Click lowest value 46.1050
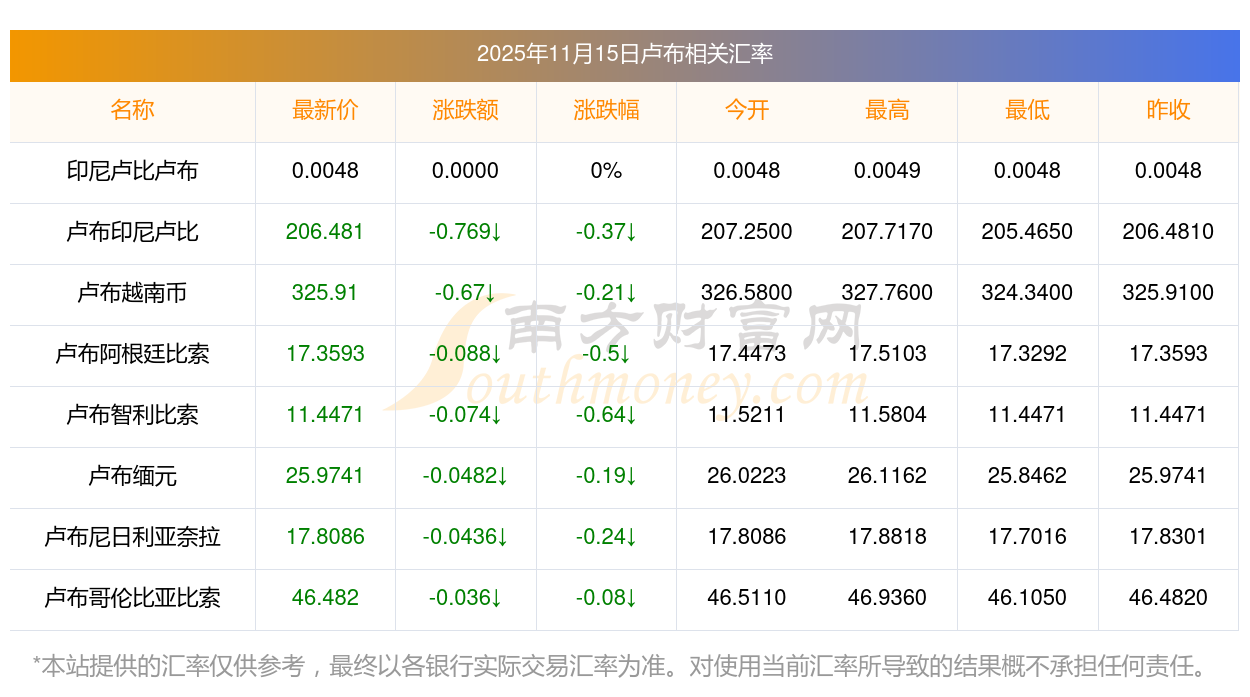The image size is (1250, 697). point(1028,598)
